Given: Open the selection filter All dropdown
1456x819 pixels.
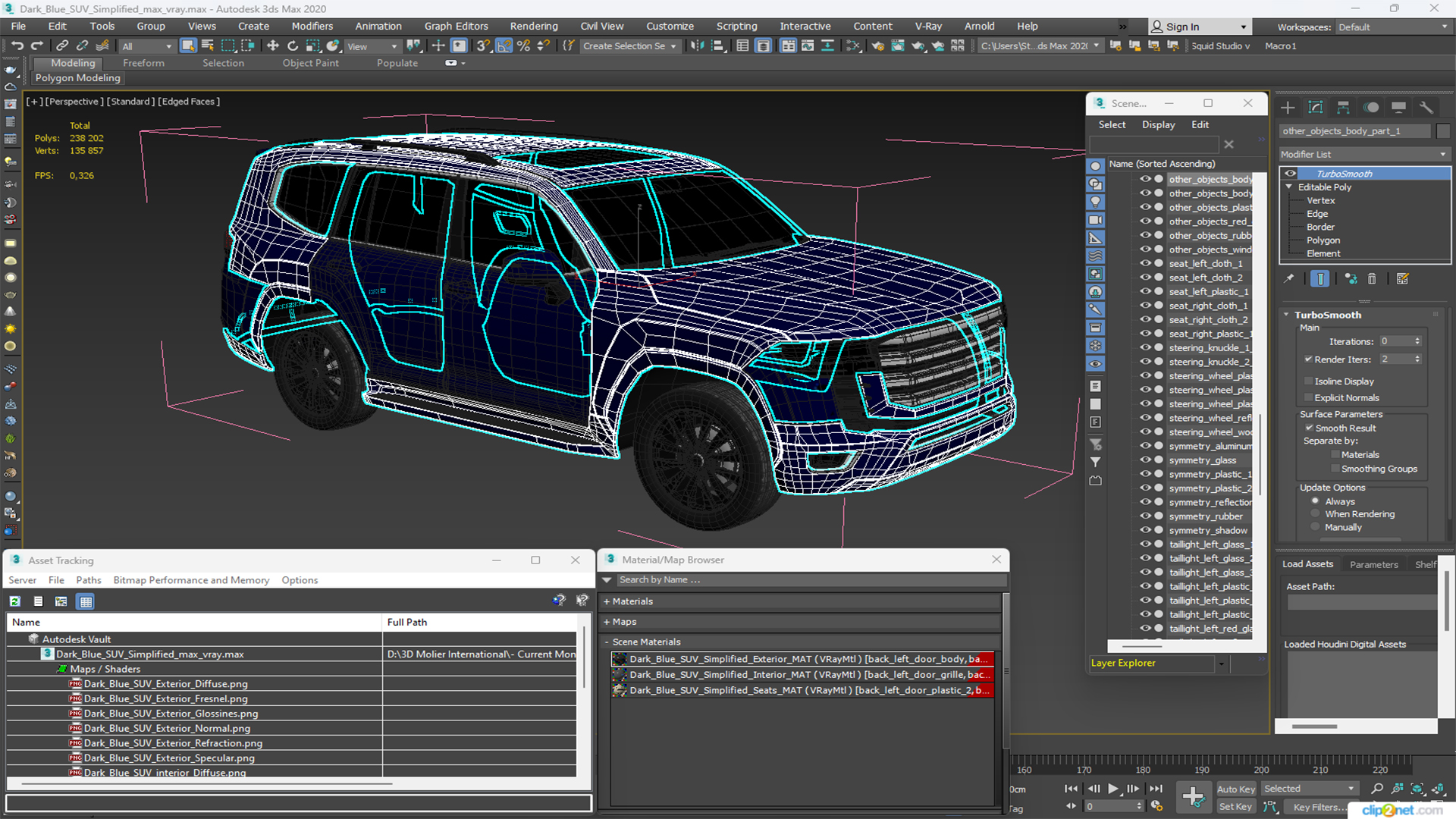Looking at the screenshot, I should [x=147, y=46].
